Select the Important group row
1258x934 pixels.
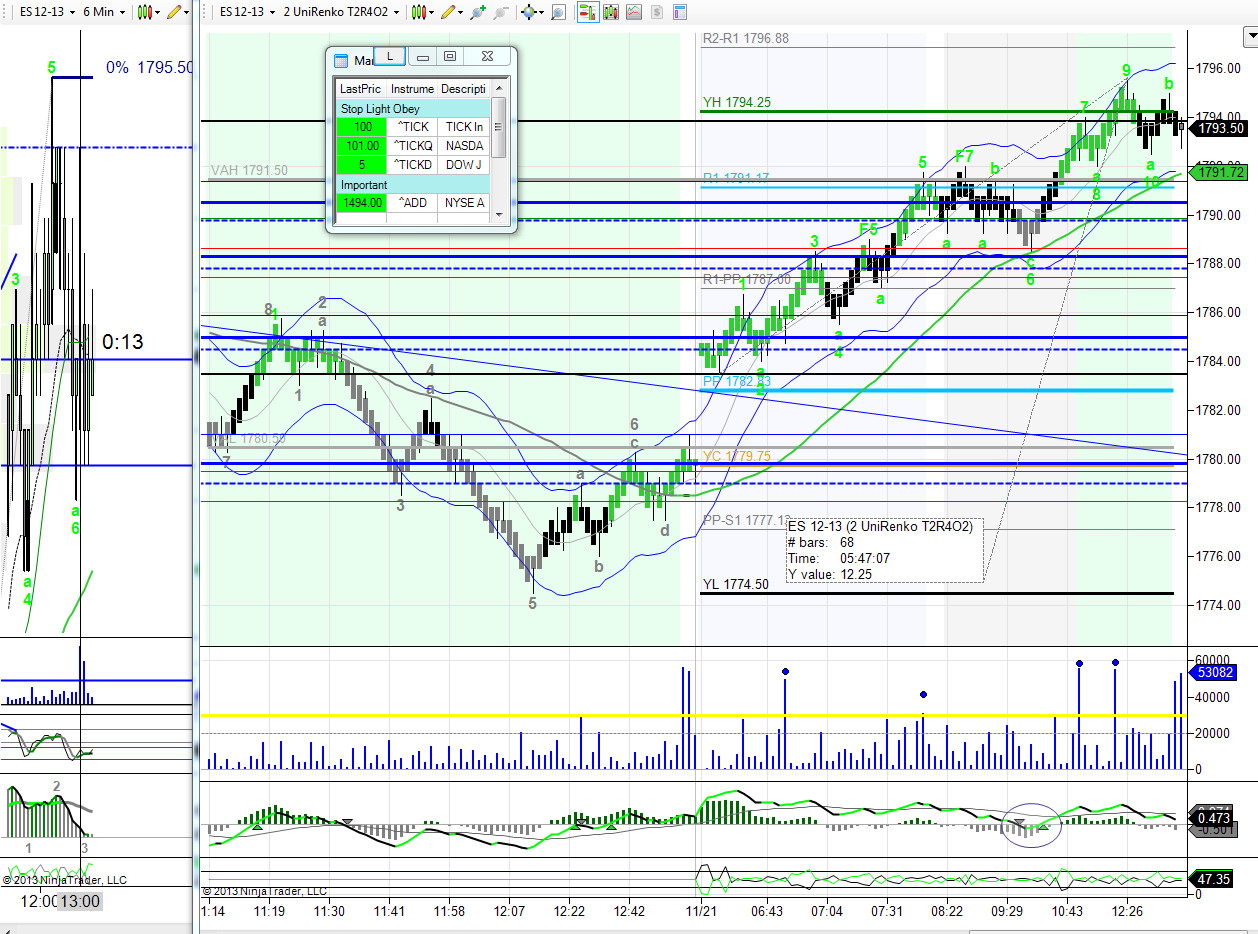coord(412,185)
